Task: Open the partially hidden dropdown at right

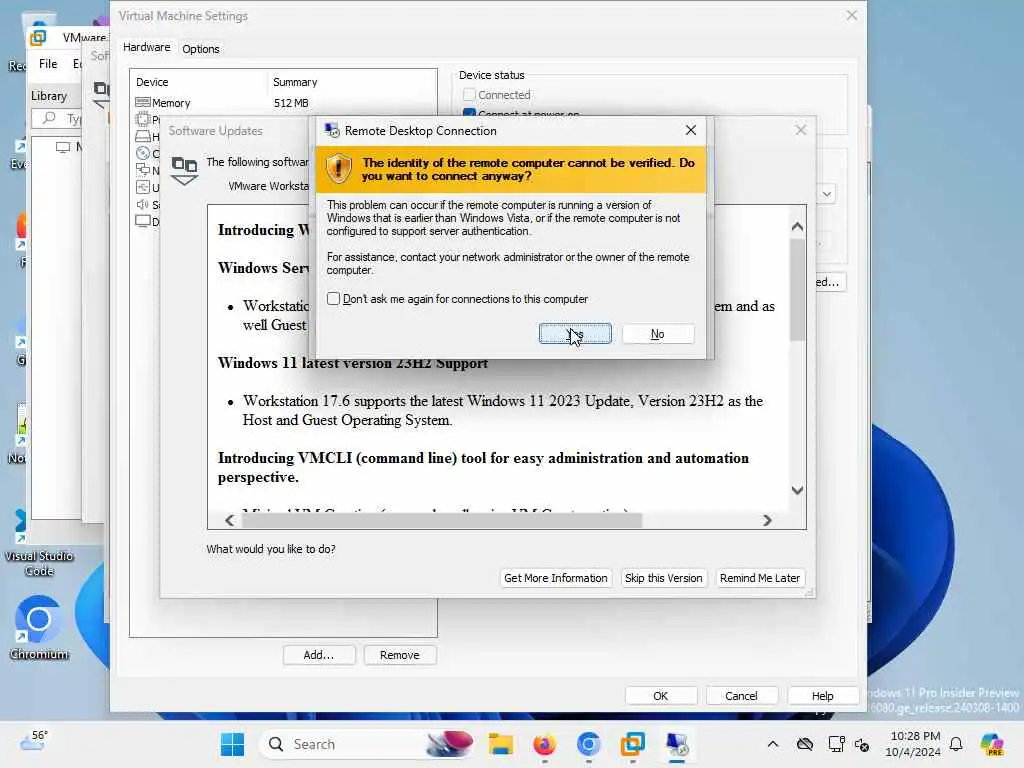Action: 827,194
